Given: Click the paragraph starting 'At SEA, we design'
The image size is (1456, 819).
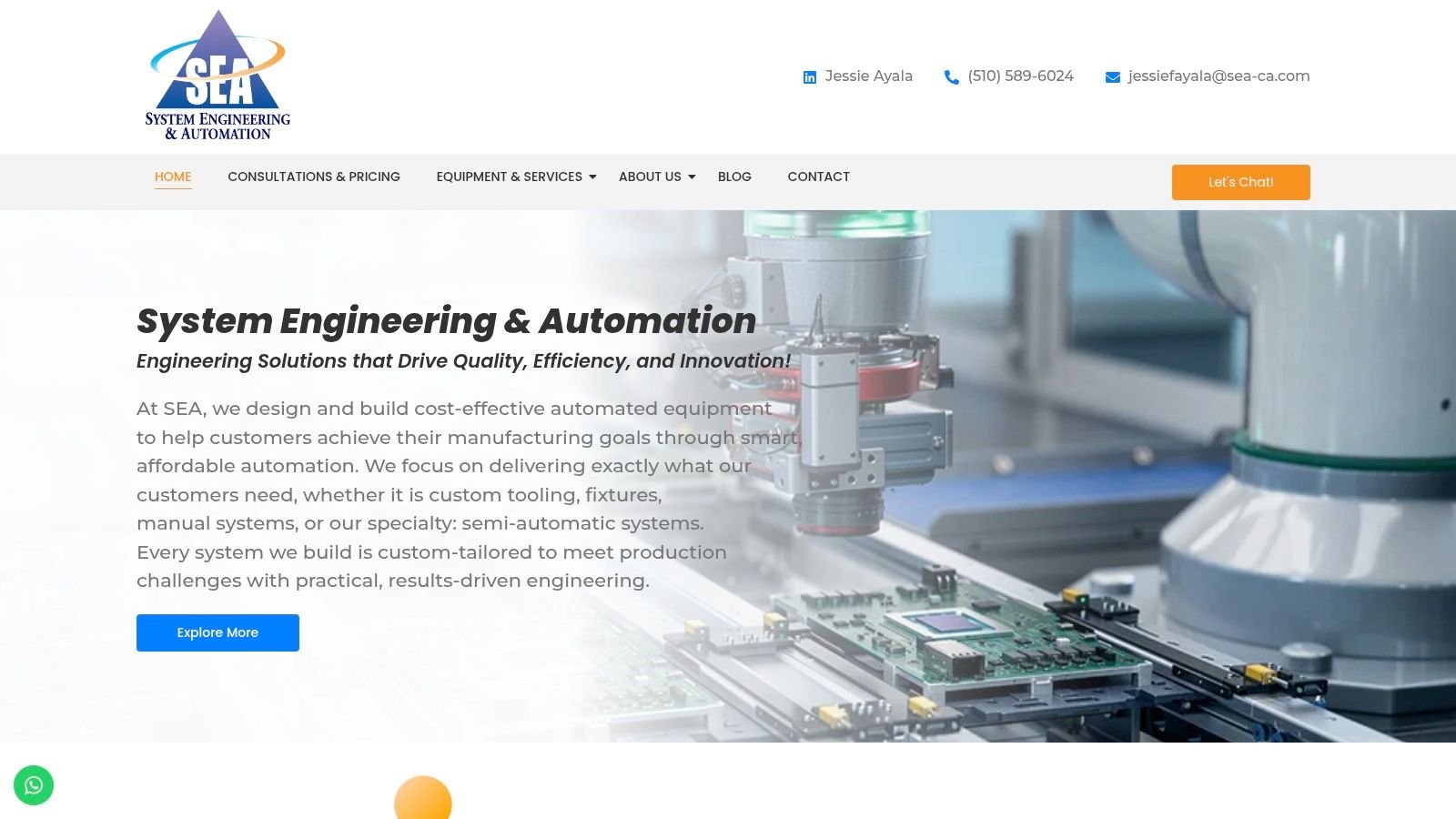Looking at the screenshot, I should (468, 494).
